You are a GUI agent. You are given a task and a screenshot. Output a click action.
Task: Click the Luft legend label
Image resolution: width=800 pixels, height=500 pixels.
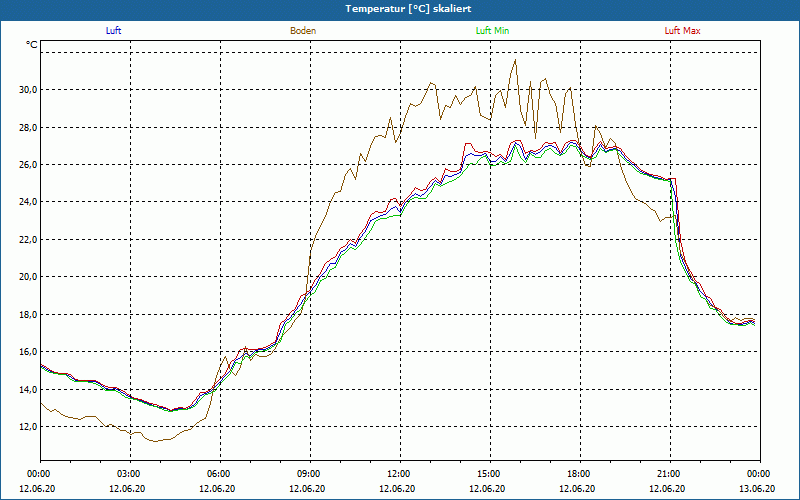113,31
